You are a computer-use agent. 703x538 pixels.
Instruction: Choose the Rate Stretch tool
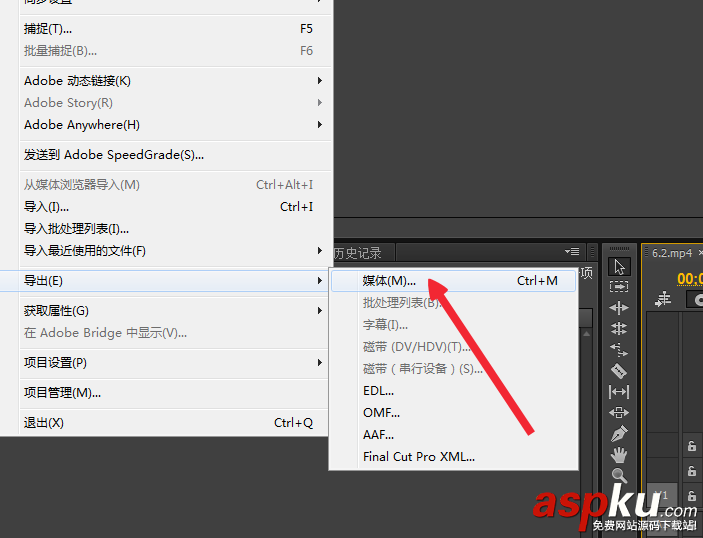click(x=619, y=350)
